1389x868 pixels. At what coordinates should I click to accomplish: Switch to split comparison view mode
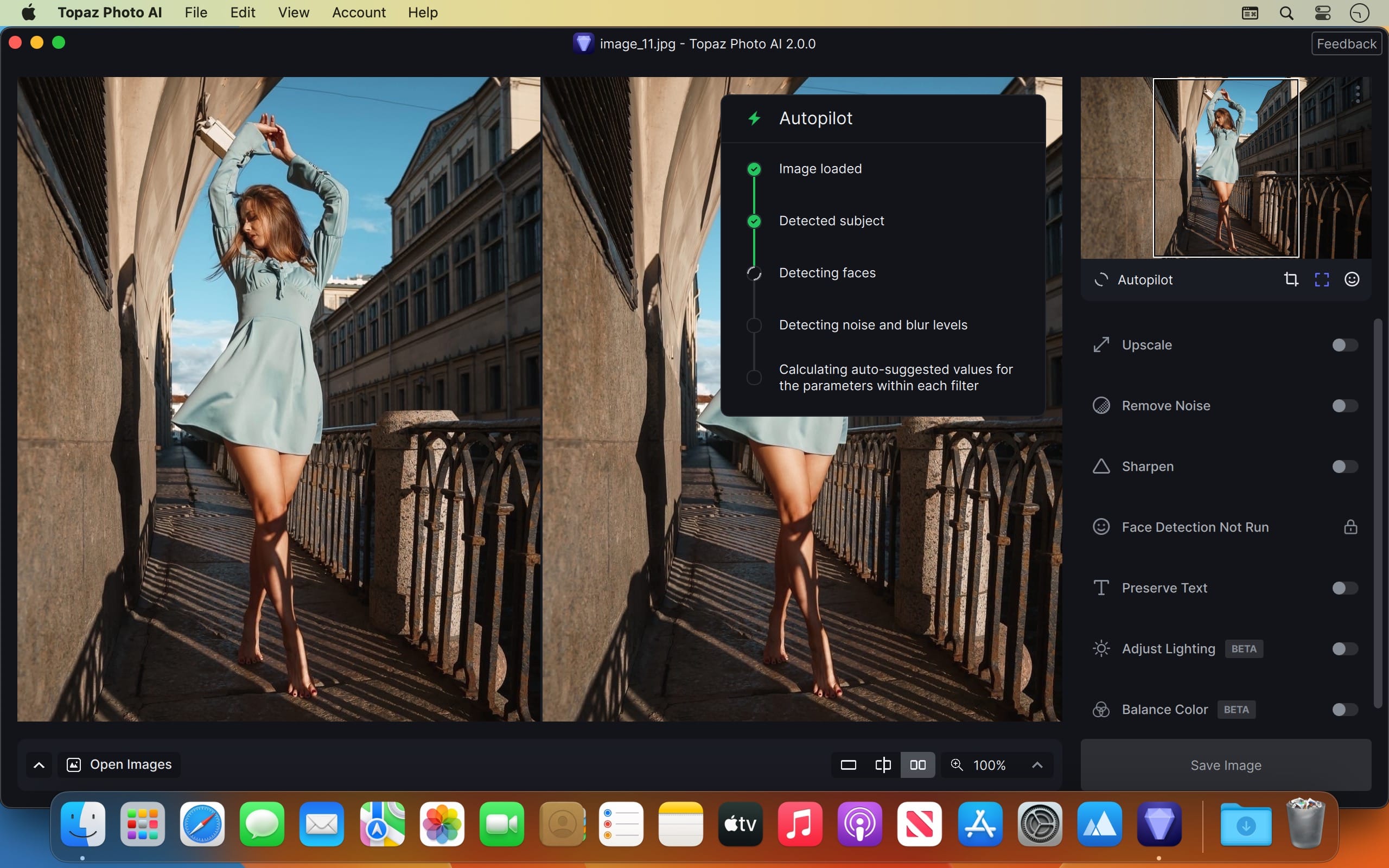[883, 765]
